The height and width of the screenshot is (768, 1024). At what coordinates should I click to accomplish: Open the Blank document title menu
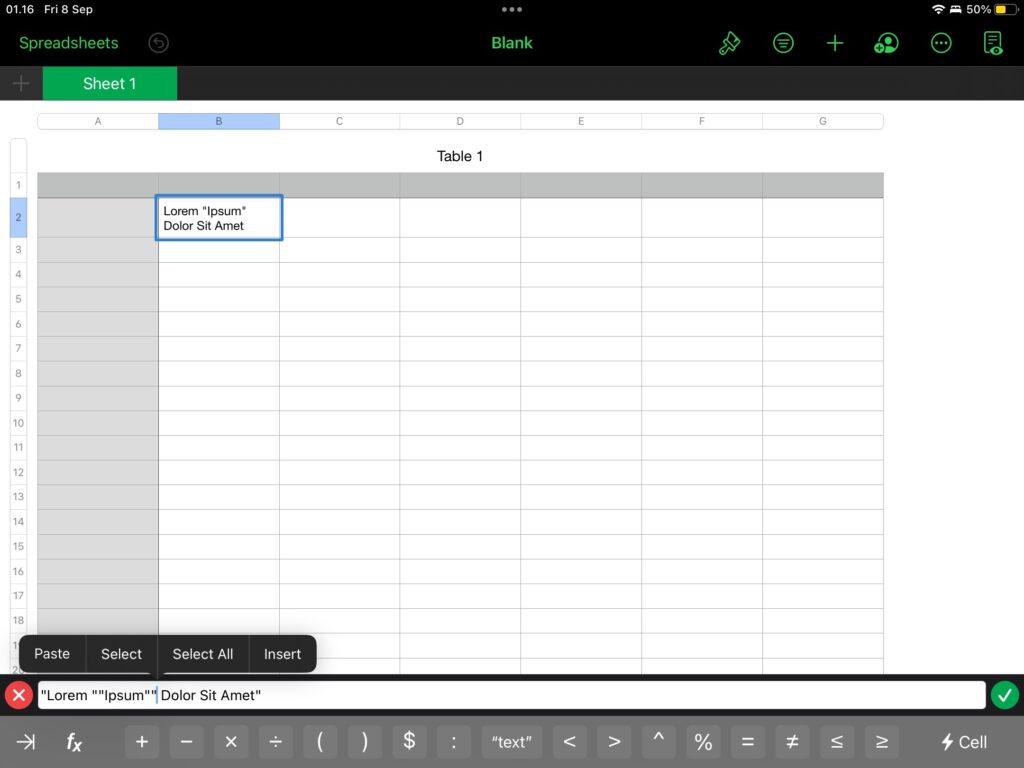tap(512, 43)
